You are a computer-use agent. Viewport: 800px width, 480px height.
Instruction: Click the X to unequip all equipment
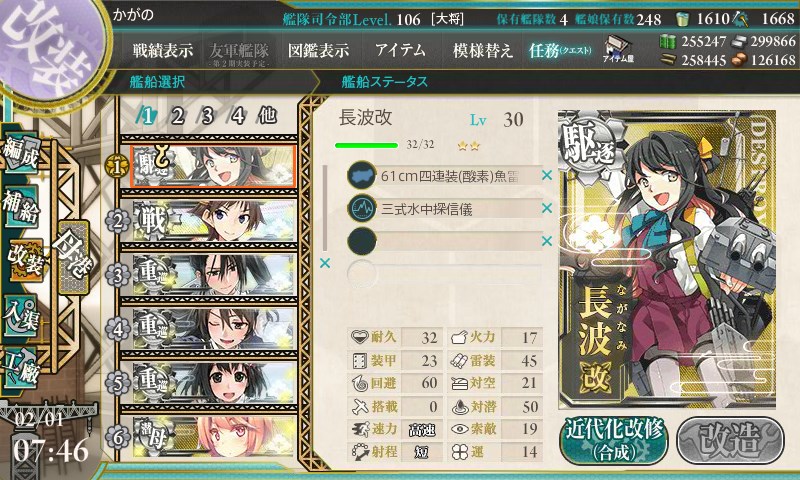324,263
